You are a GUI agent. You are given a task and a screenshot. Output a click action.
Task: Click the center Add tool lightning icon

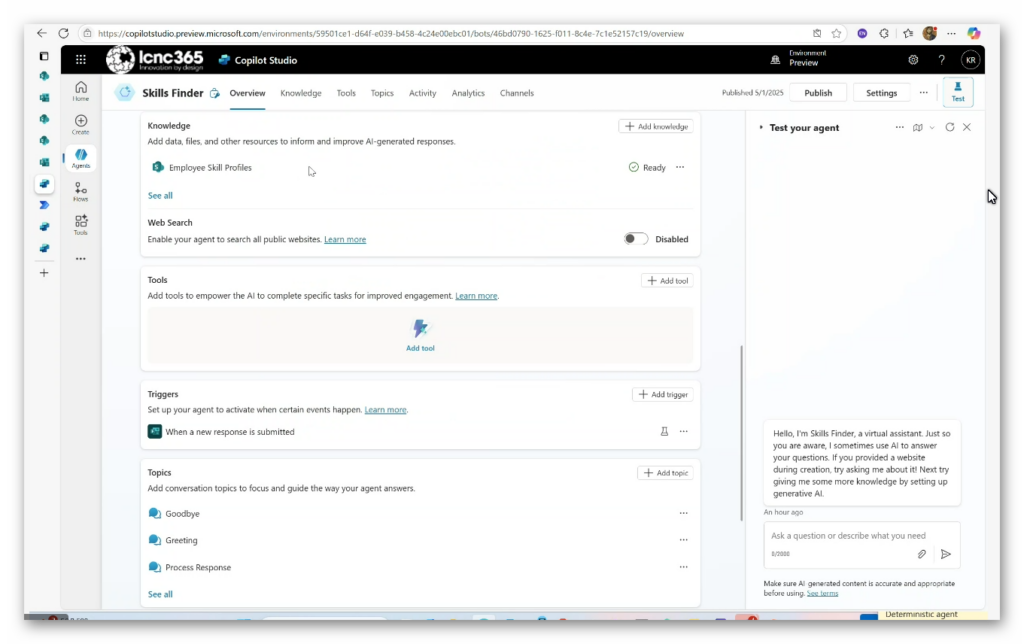tap(420, 328)
